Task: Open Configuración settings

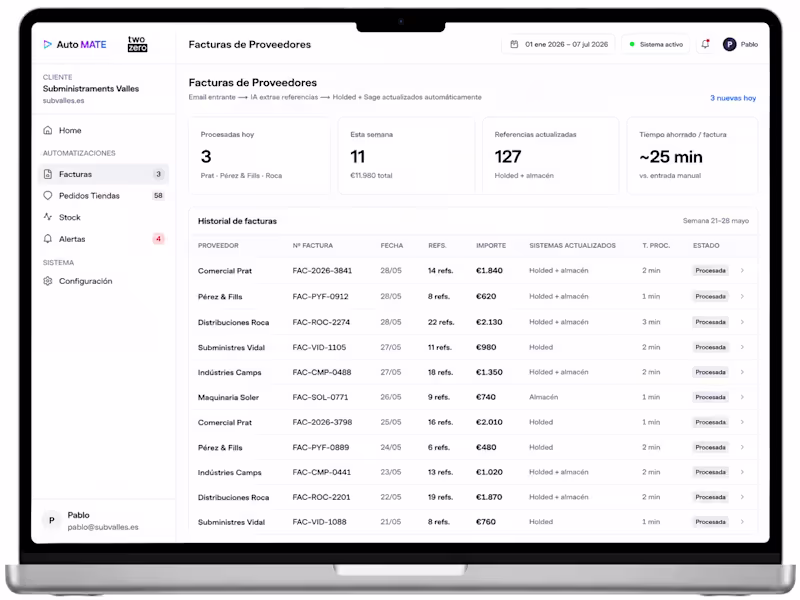Action: [103, 281]
